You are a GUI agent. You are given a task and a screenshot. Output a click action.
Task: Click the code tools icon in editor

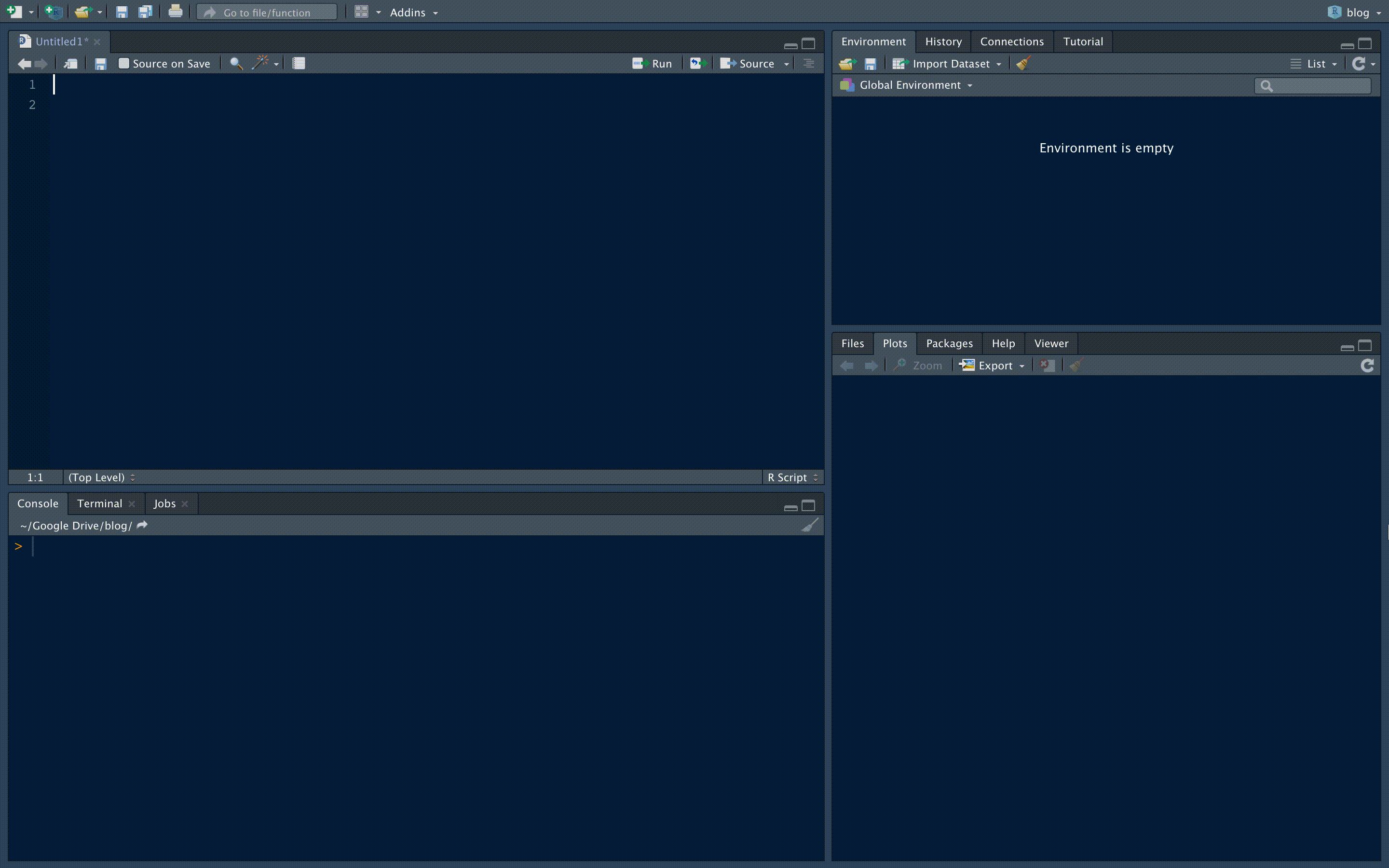coord(259,63)
